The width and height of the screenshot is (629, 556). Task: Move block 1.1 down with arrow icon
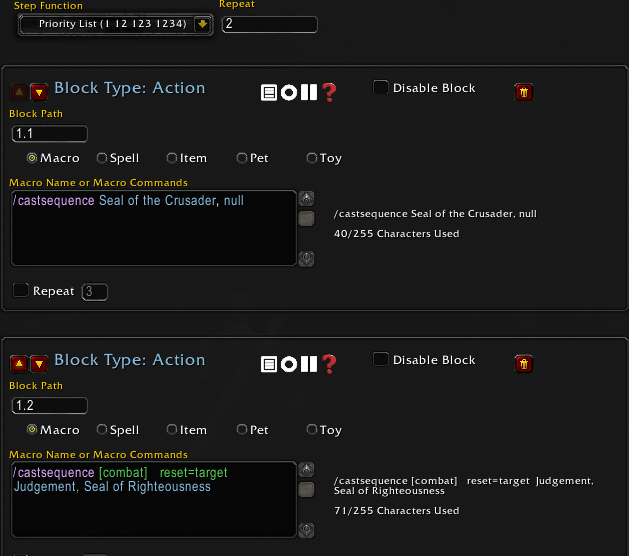click(39, 92)
